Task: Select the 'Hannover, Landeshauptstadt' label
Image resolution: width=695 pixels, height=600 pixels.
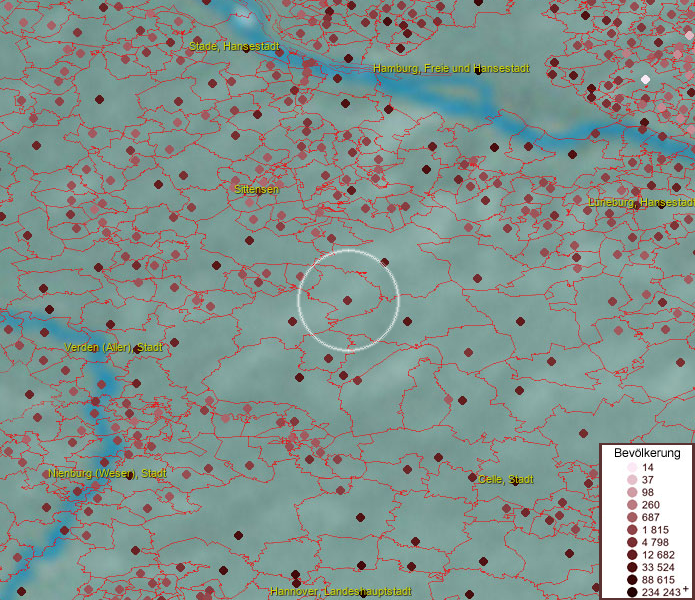Action: click(x=341, y=591)
